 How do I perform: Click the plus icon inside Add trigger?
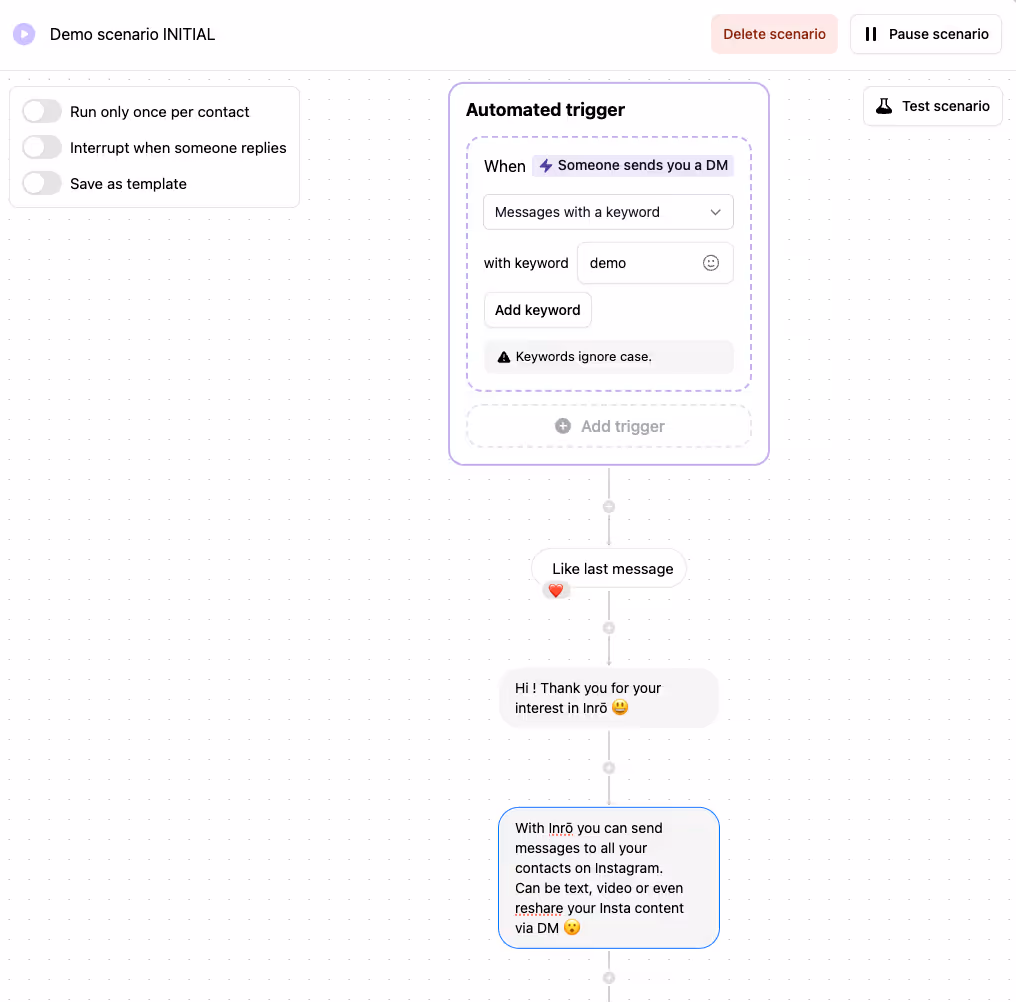[x=563, y=425]
